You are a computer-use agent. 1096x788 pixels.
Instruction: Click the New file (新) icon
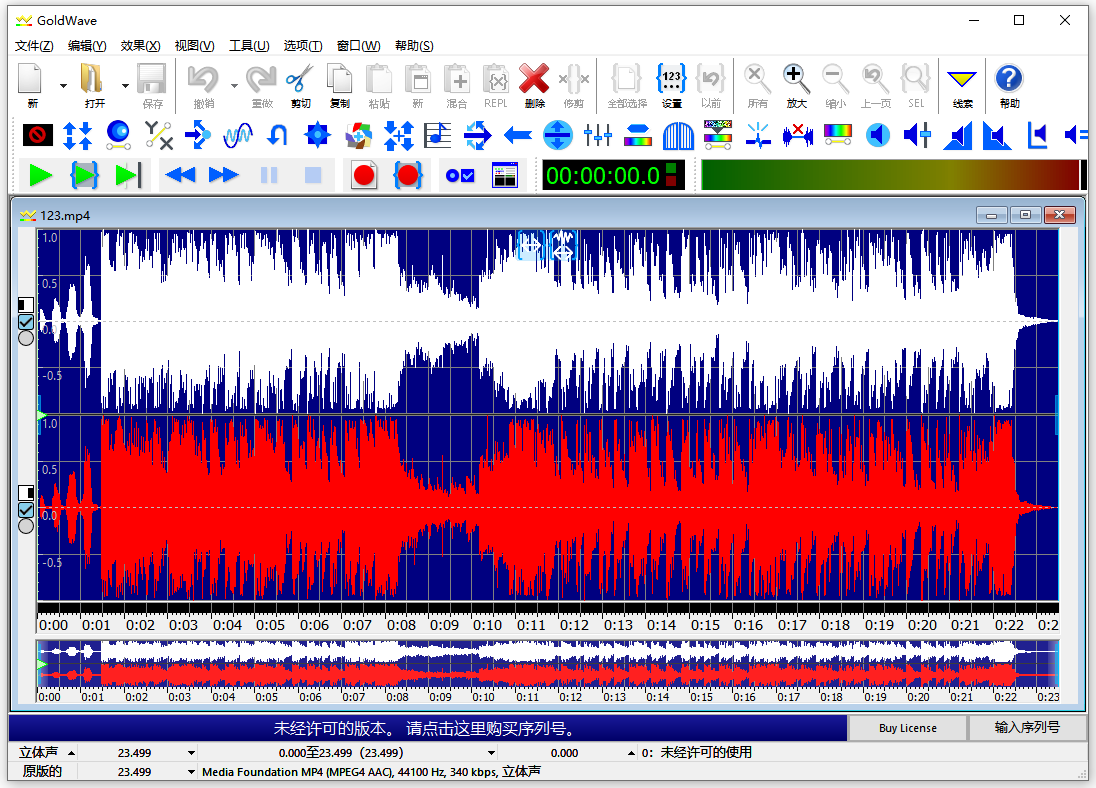click(x=32, y=85)
